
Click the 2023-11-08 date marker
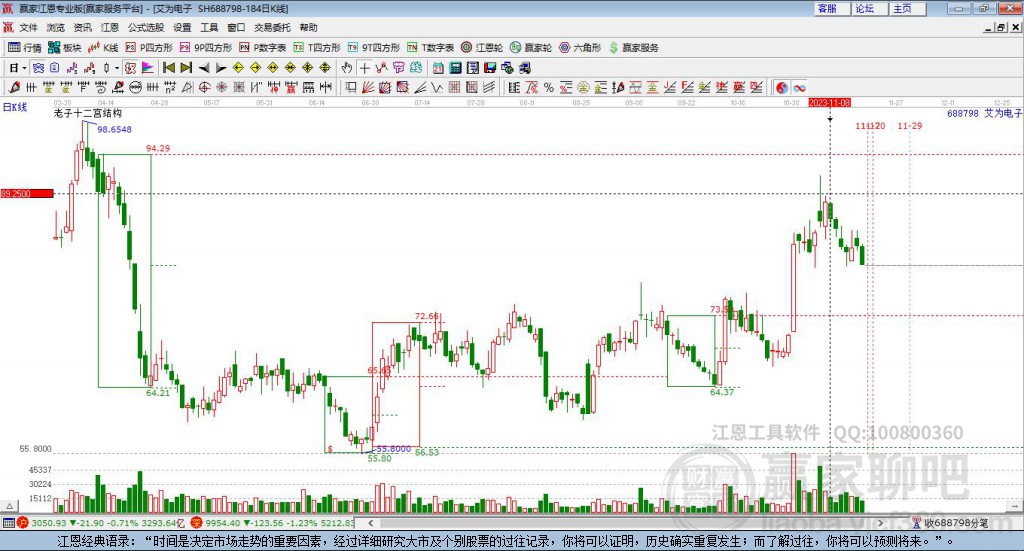point(829,103)
